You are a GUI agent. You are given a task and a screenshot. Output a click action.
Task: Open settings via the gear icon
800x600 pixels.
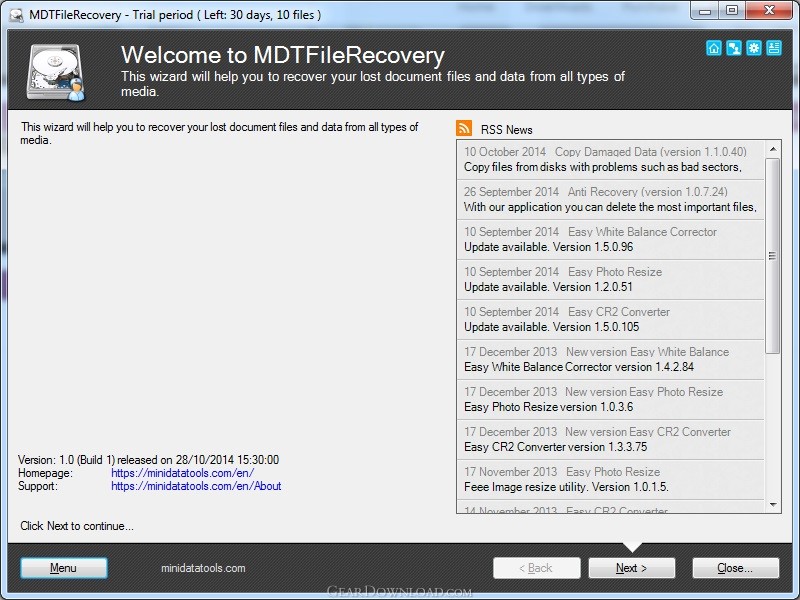pyautogui.click(x=754, y=48)
